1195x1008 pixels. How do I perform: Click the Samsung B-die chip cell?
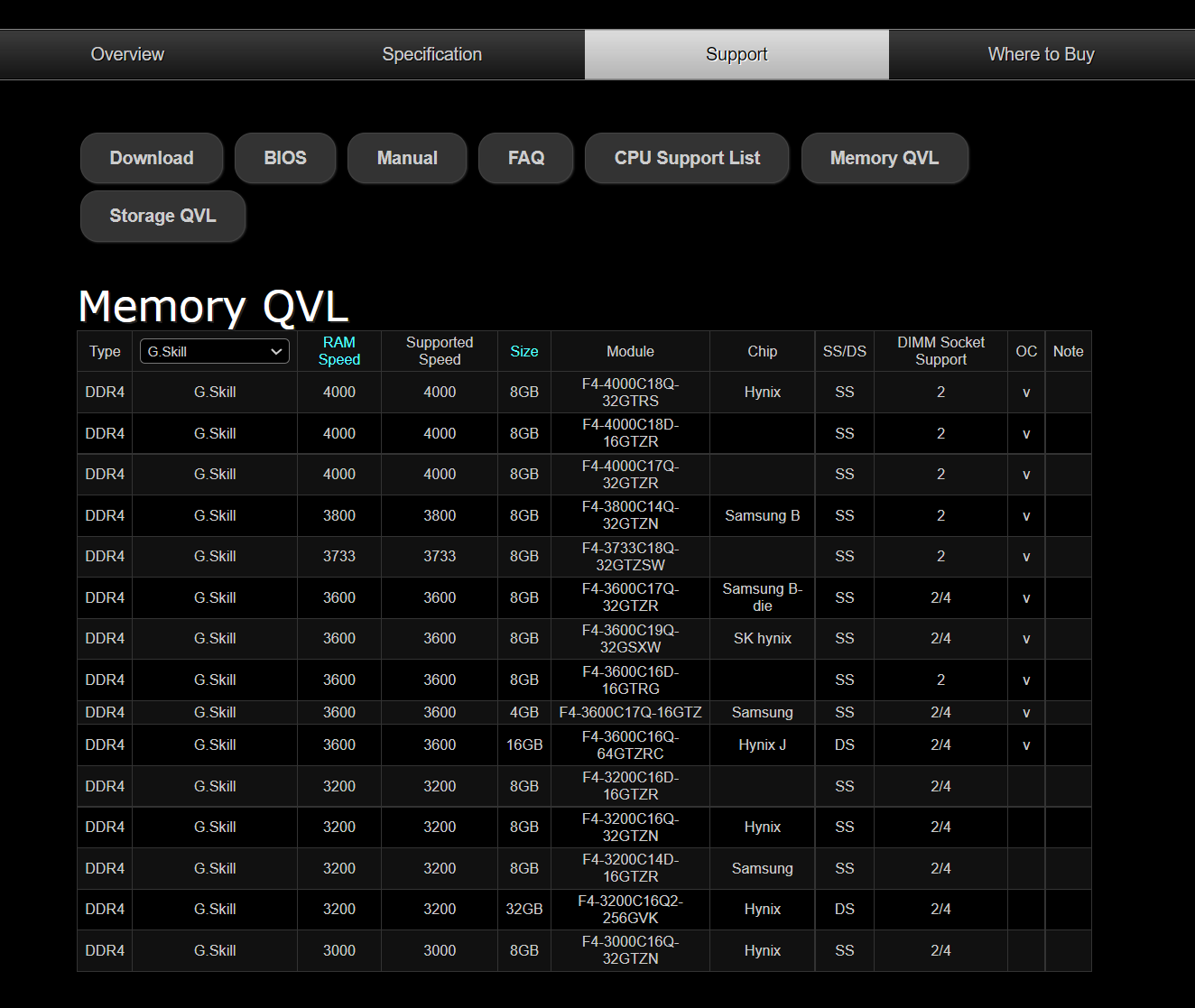763,597
